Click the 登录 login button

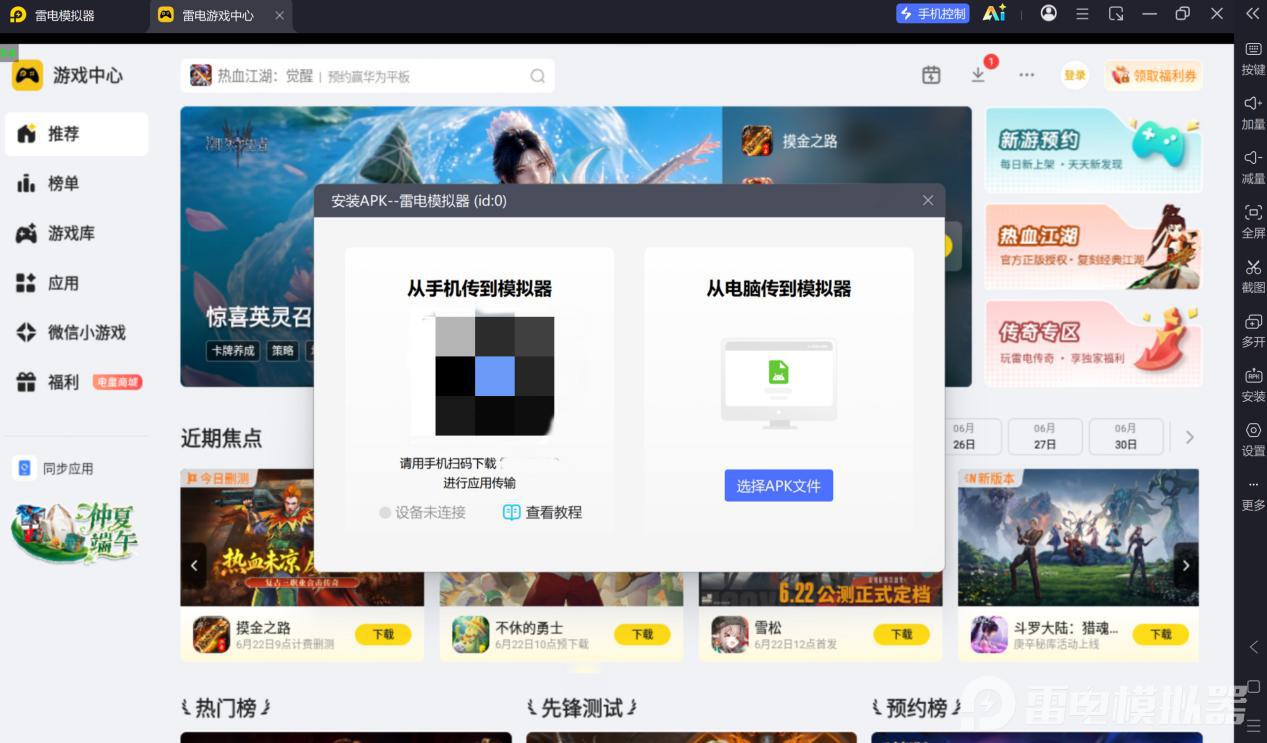[1075, 75]
